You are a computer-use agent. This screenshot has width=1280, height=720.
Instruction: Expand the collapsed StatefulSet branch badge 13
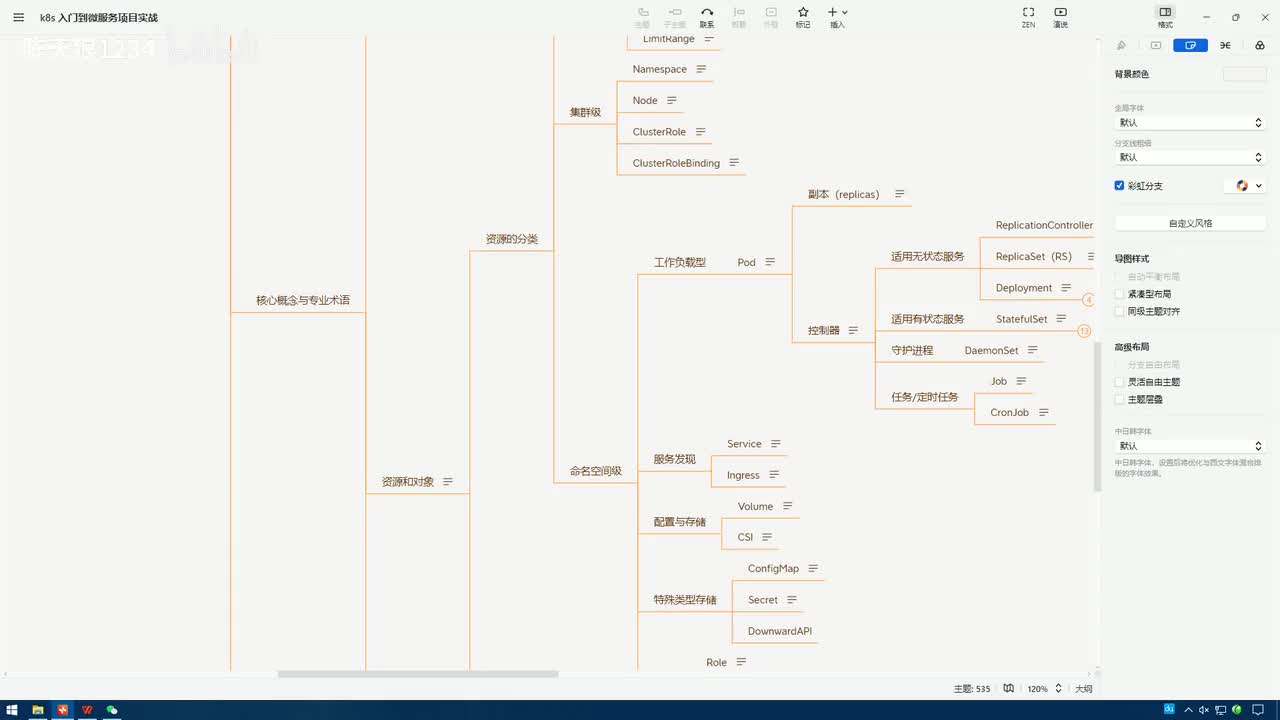point(1084,331)
